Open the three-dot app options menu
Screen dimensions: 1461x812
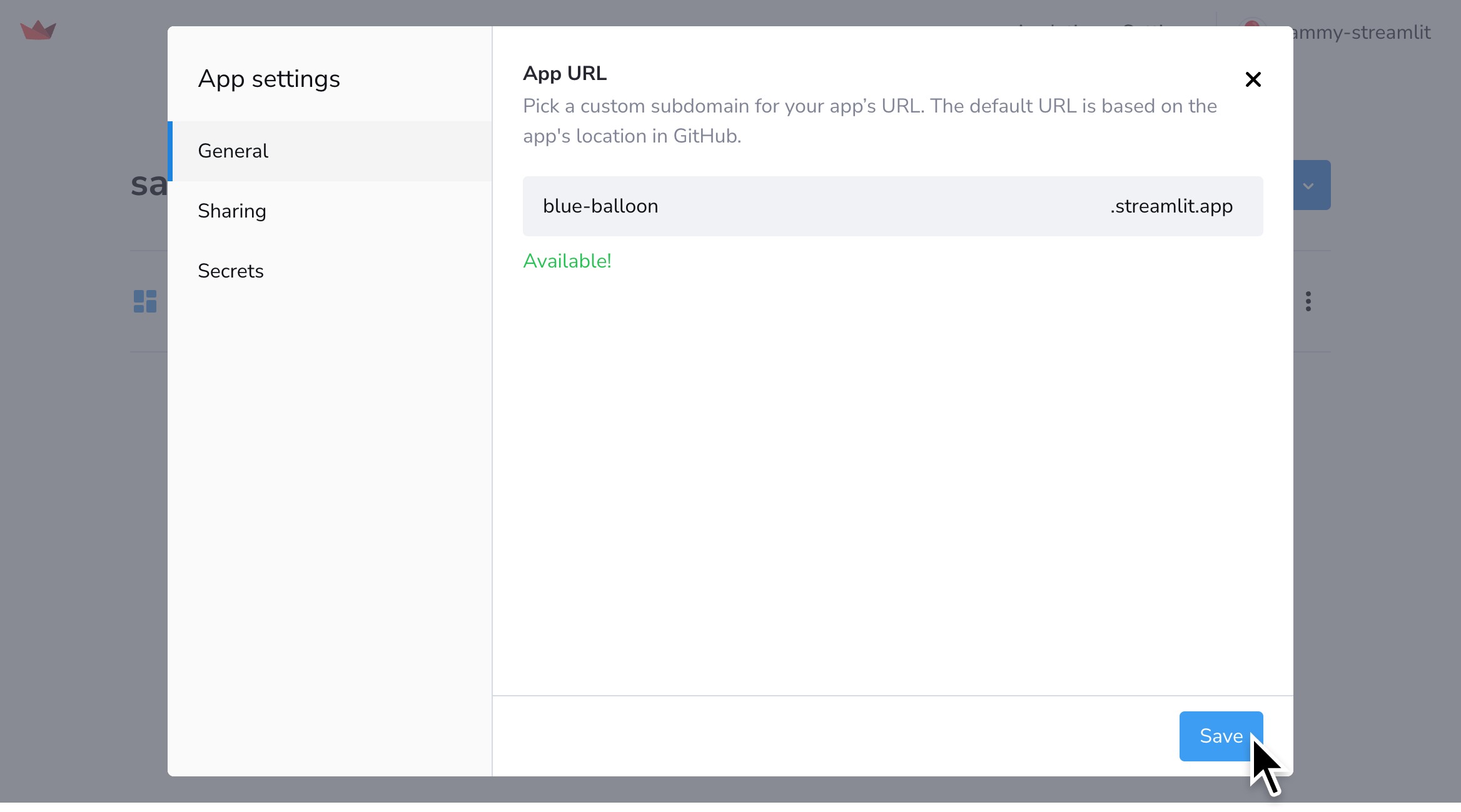(x=1308, y=301)
